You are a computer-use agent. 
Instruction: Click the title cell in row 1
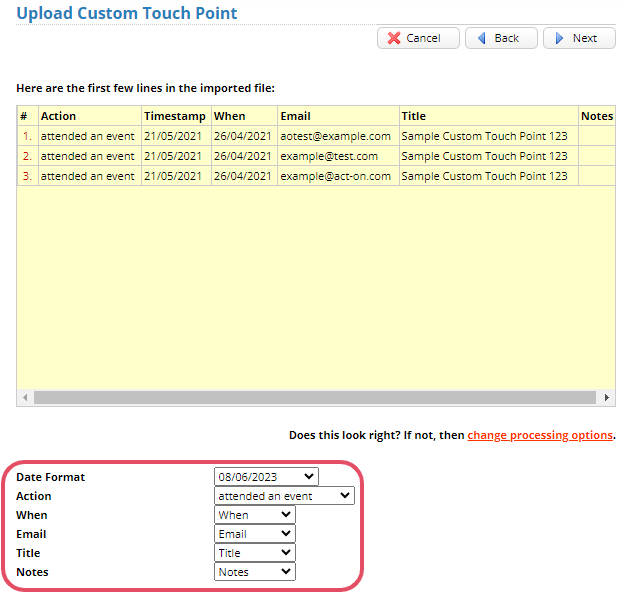[489, 136]
